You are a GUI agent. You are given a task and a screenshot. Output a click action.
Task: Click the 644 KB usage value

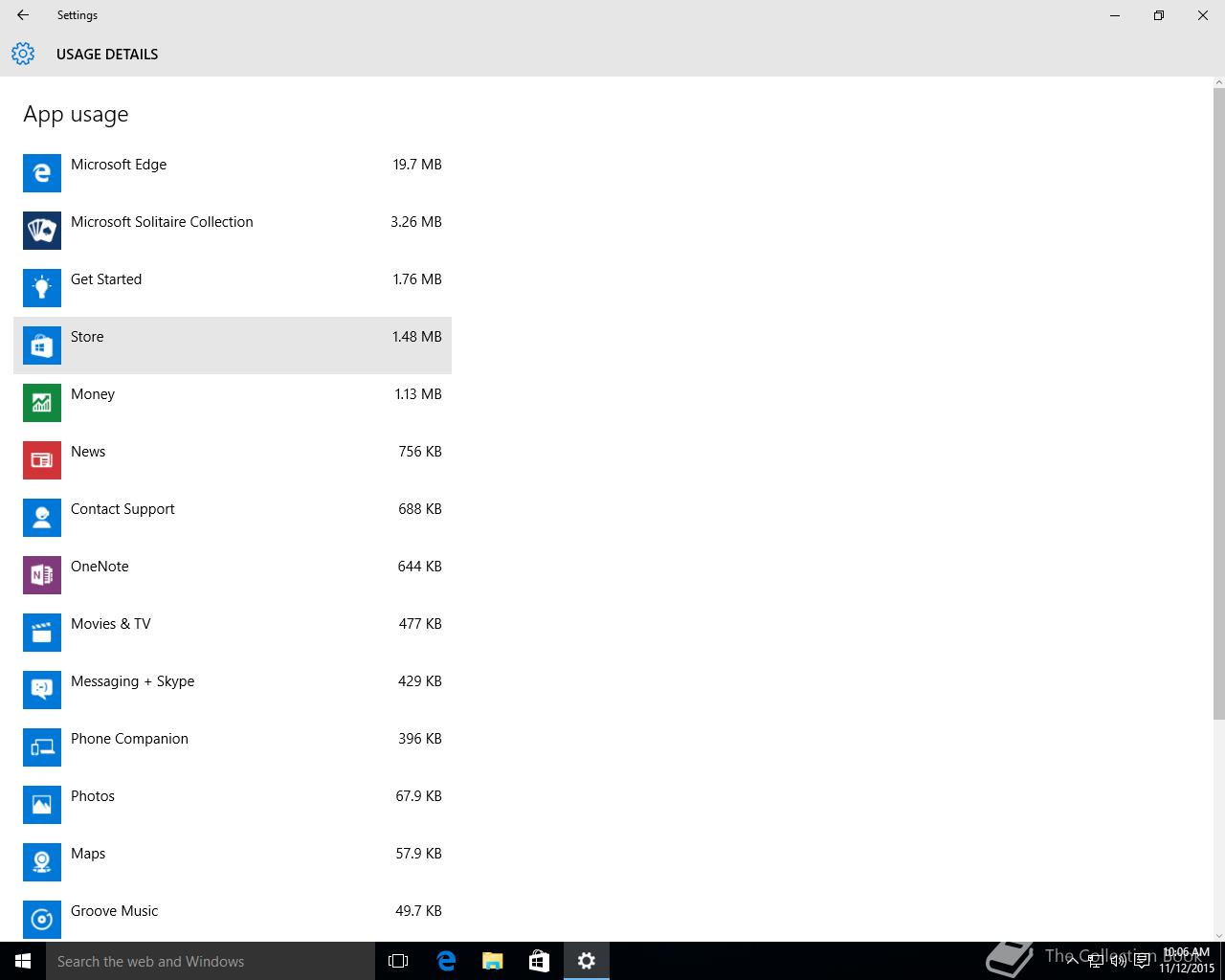pos(419,567)
